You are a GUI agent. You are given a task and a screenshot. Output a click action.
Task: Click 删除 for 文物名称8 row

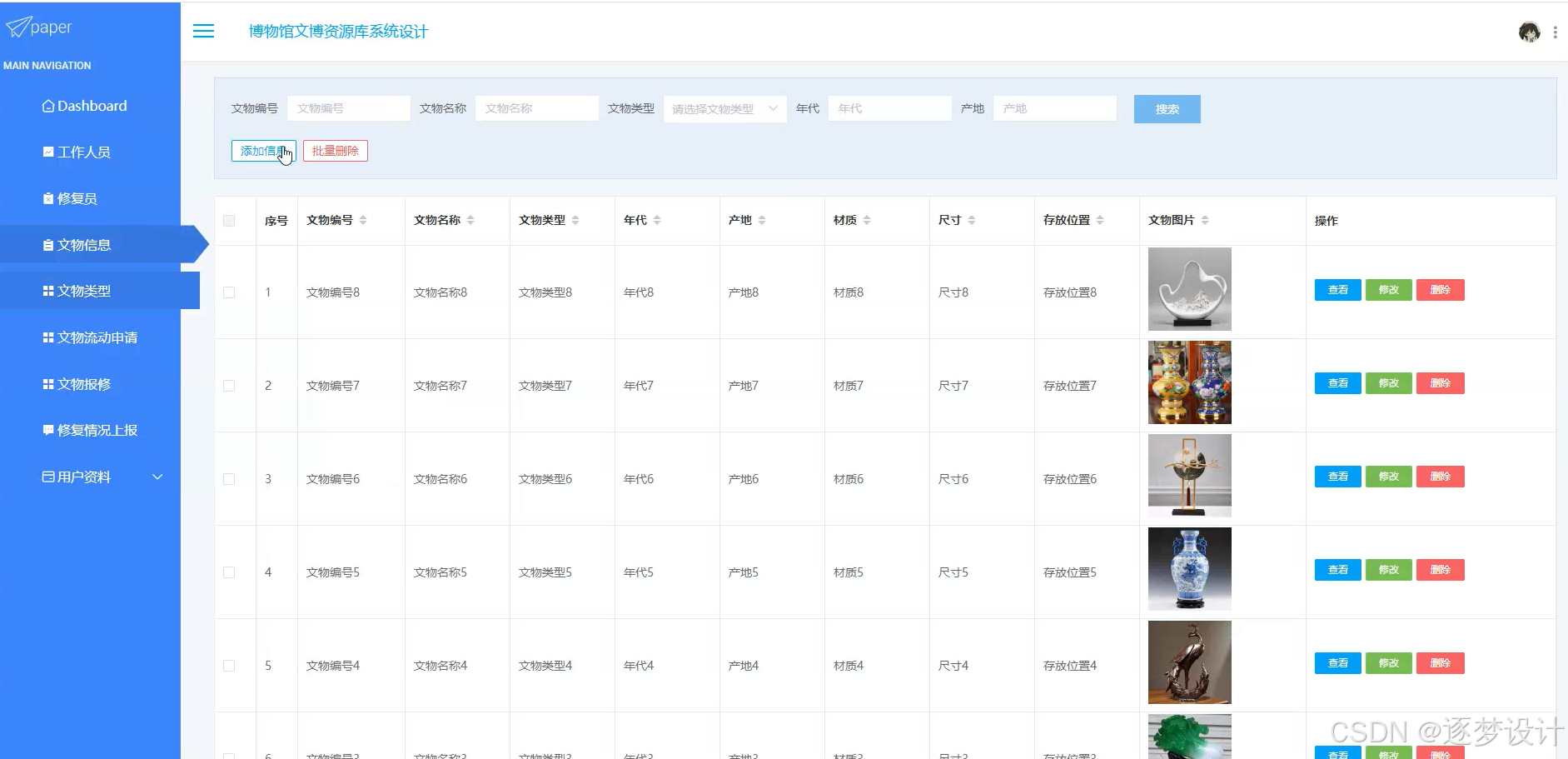click(1440, 290)
